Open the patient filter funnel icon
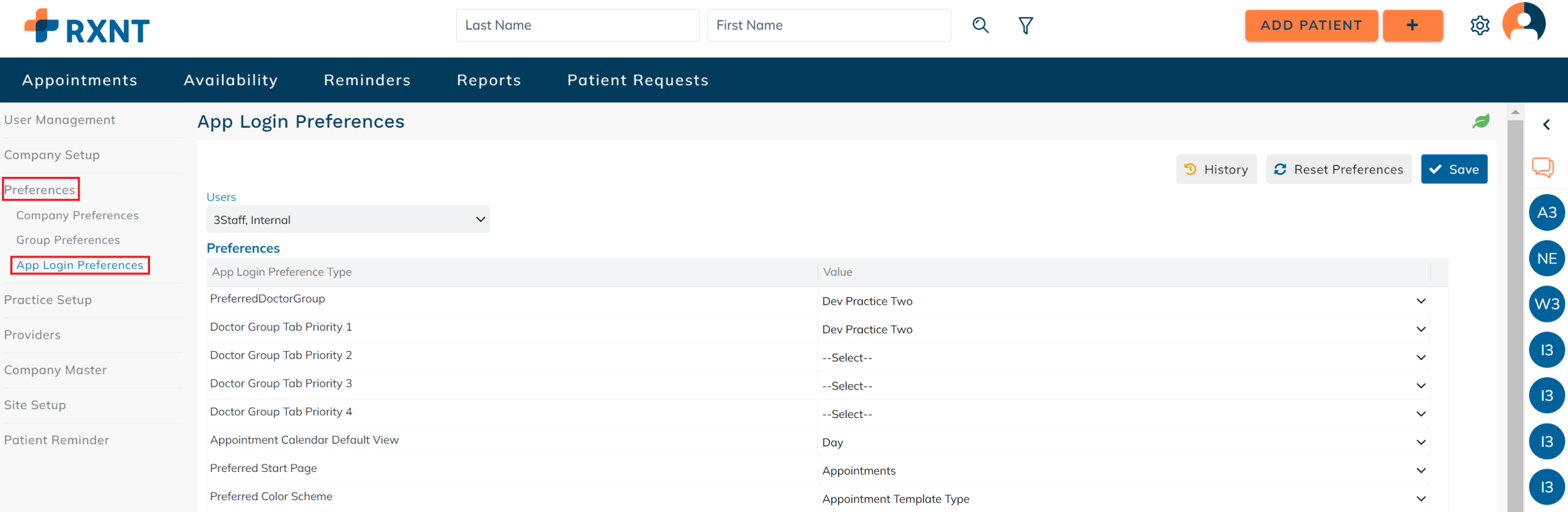Viewport: 1568px width, 512px height. [x=1026, y=26]
